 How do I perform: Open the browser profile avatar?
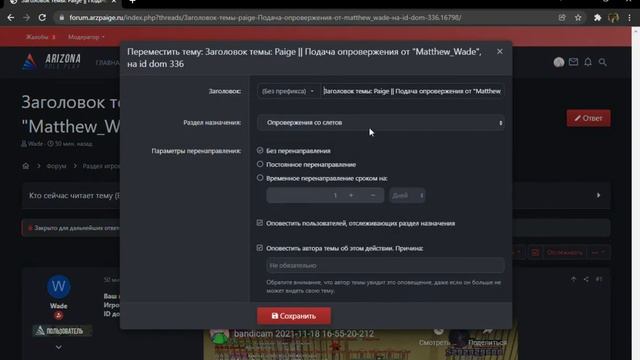(613, 18)
